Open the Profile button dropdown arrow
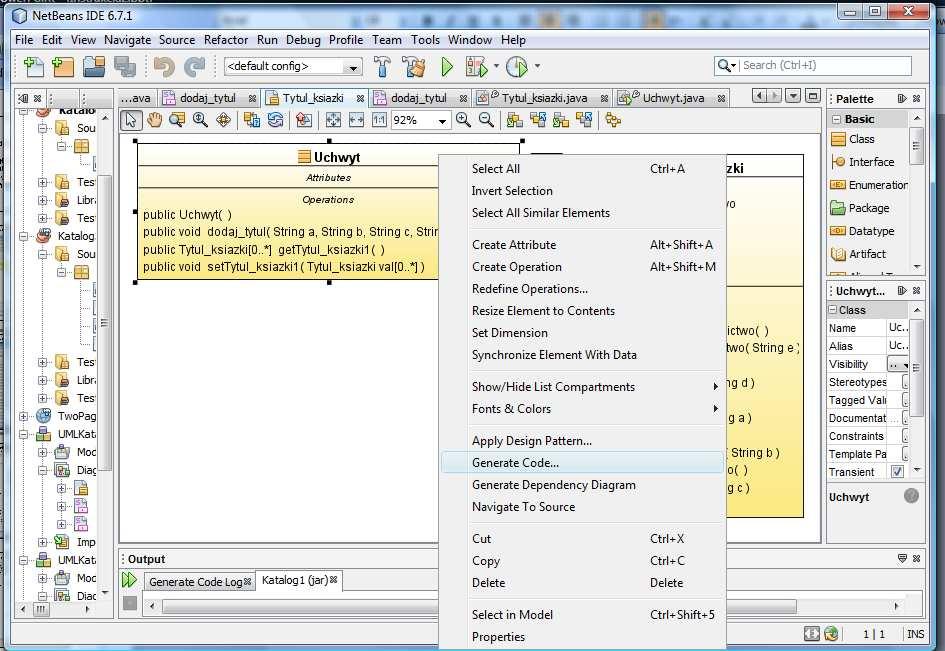945x651 pixels. click(x=537, y=66)
